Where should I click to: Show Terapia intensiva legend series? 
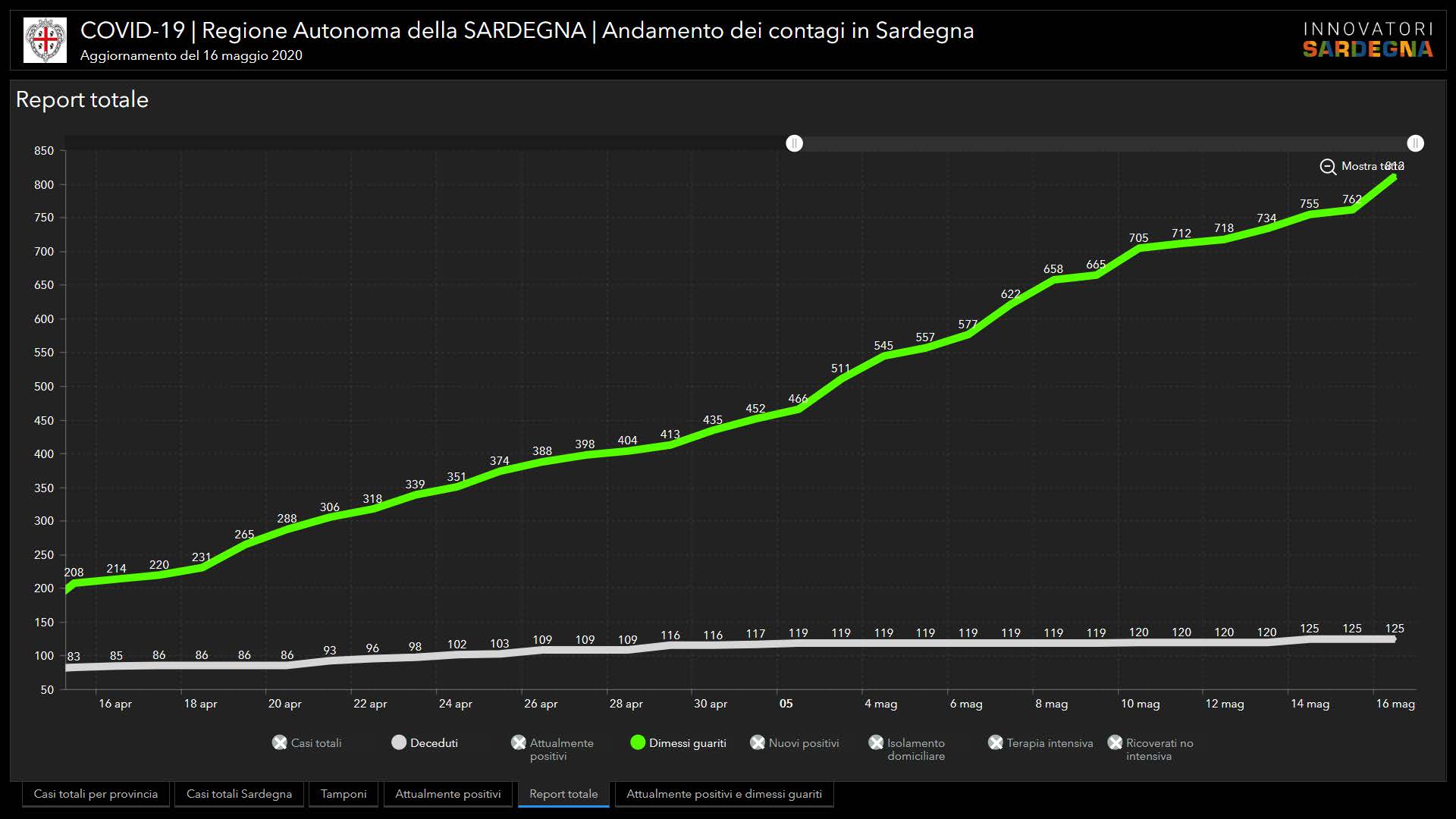click(996, 742)
